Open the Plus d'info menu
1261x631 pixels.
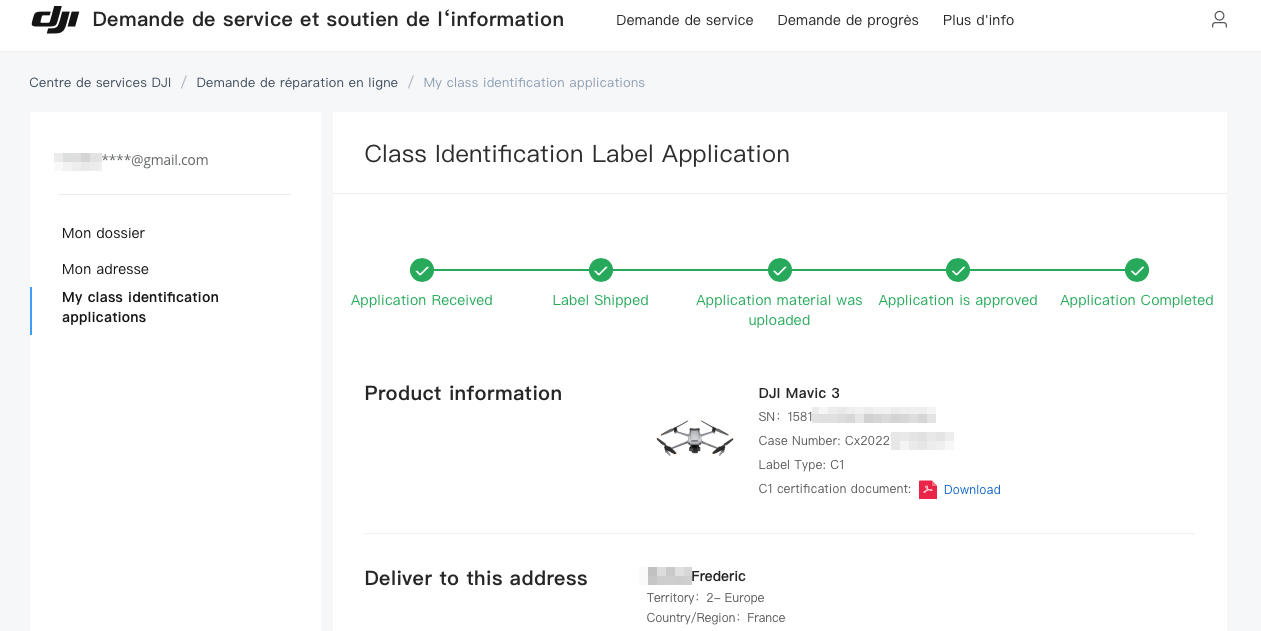coord(978,20)
